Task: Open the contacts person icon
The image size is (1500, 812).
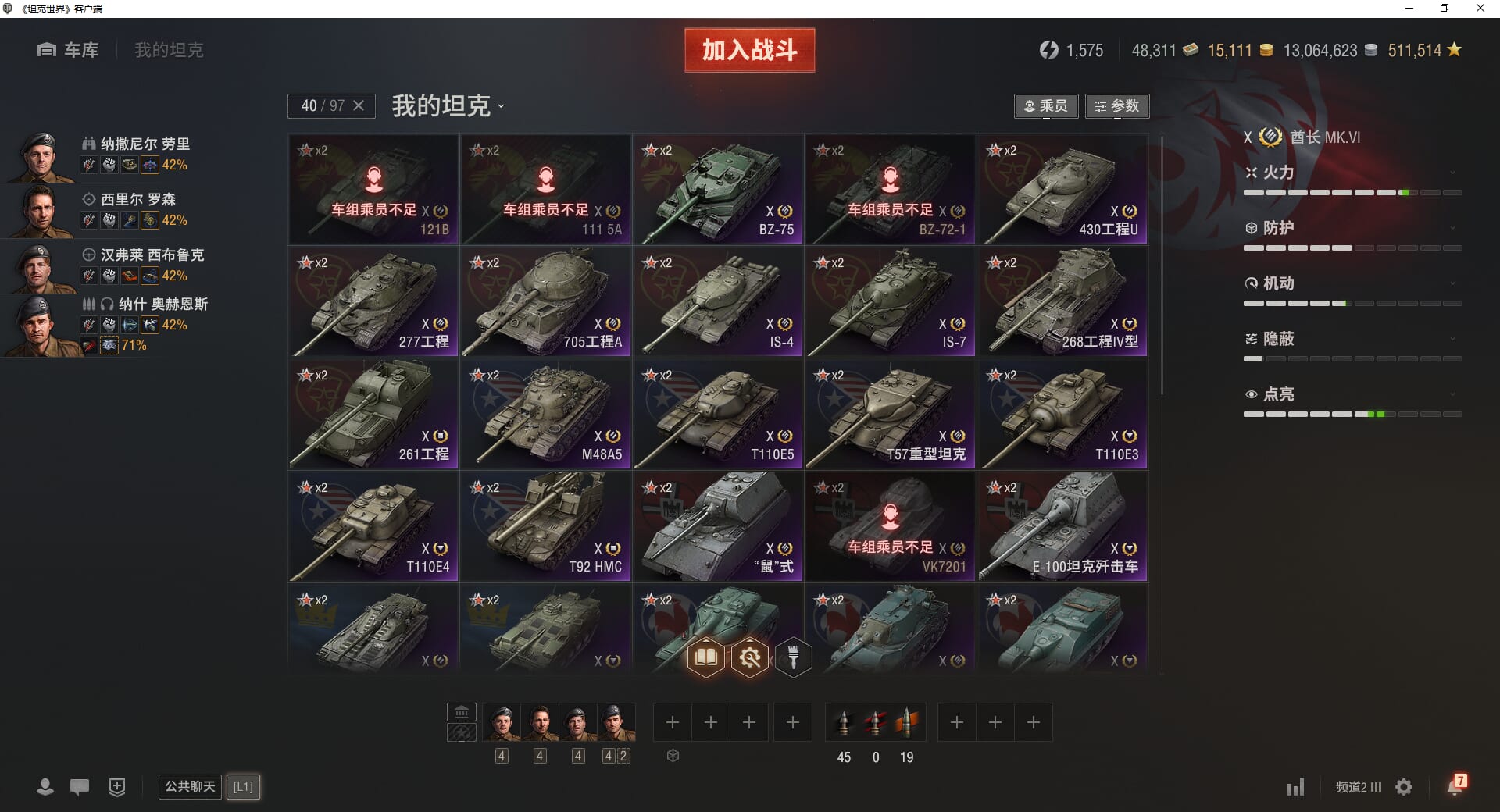Action: [x=45, y=786]
